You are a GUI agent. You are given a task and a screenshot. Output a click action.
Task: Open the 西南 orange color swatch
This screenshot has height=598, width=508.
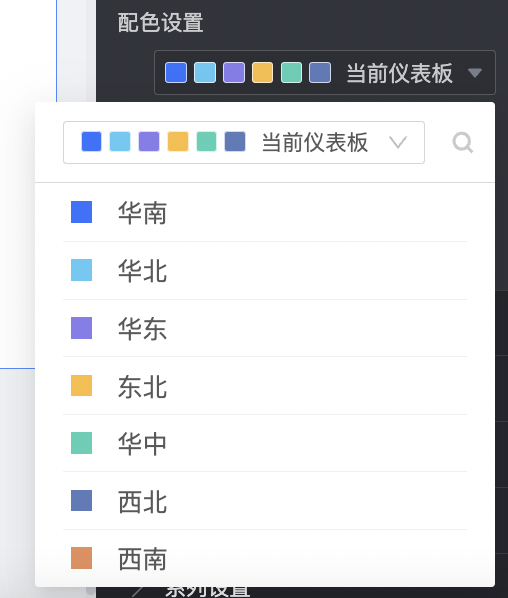pos(81,558)
